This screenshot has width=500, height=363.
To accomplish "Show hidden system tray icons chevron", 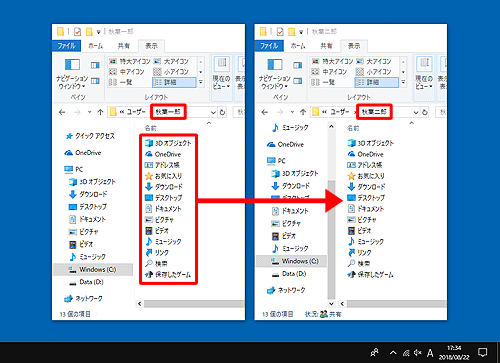I will pos(393,352).
